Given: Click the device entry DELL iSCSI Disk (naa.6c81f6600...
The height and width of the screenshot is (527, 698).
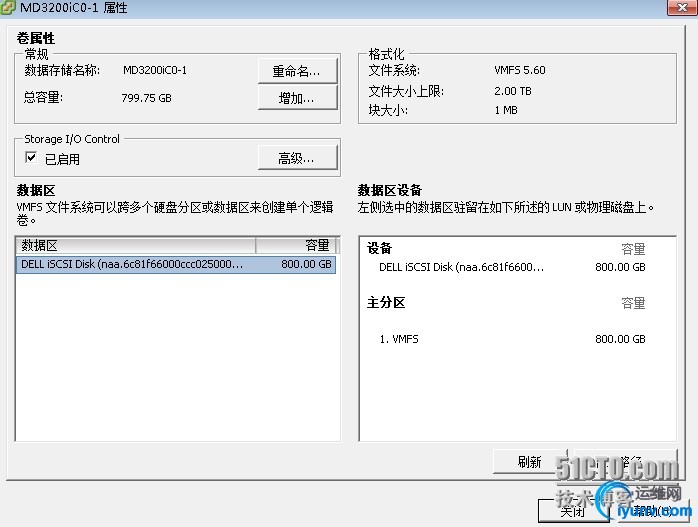Looking at the screenshot, I should pyautogui.click(x=461, y=267).
